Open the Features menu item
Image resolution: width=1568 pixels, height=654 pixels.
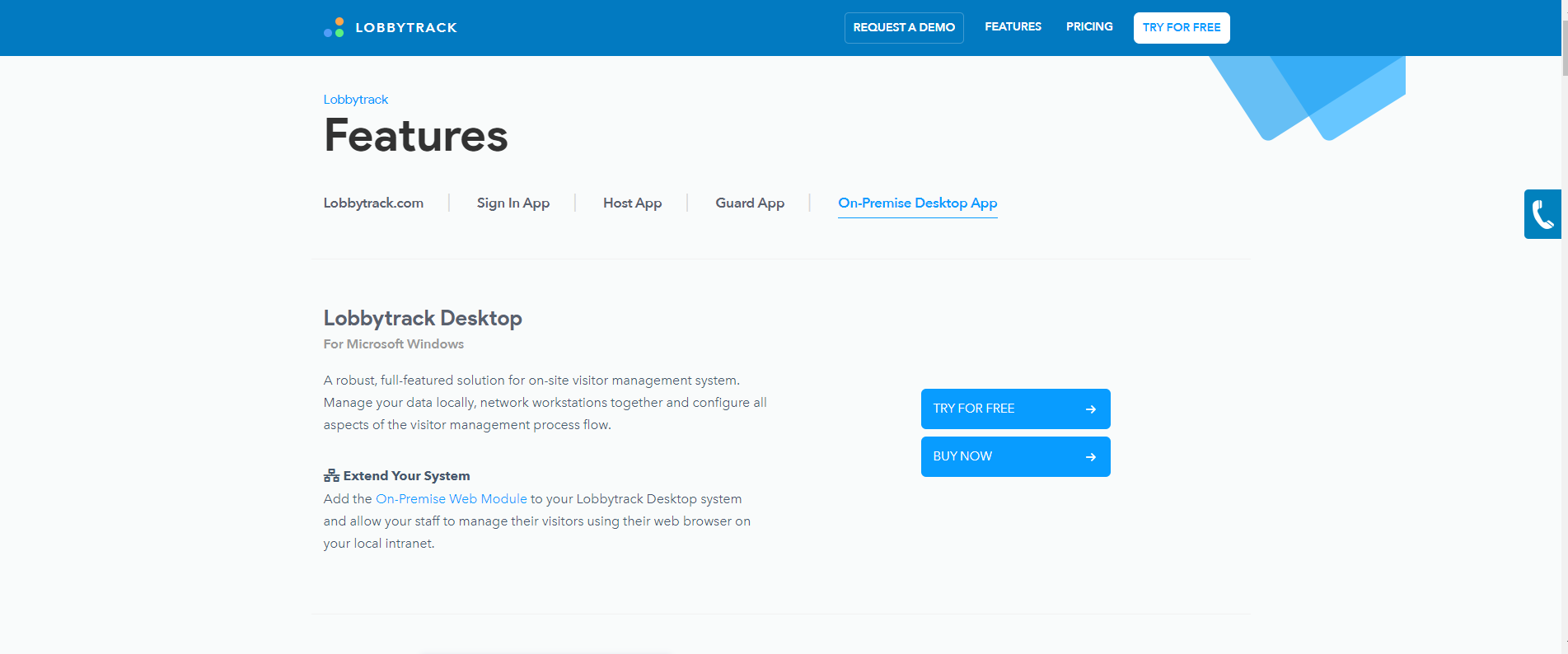click(x=1013, y=26)
